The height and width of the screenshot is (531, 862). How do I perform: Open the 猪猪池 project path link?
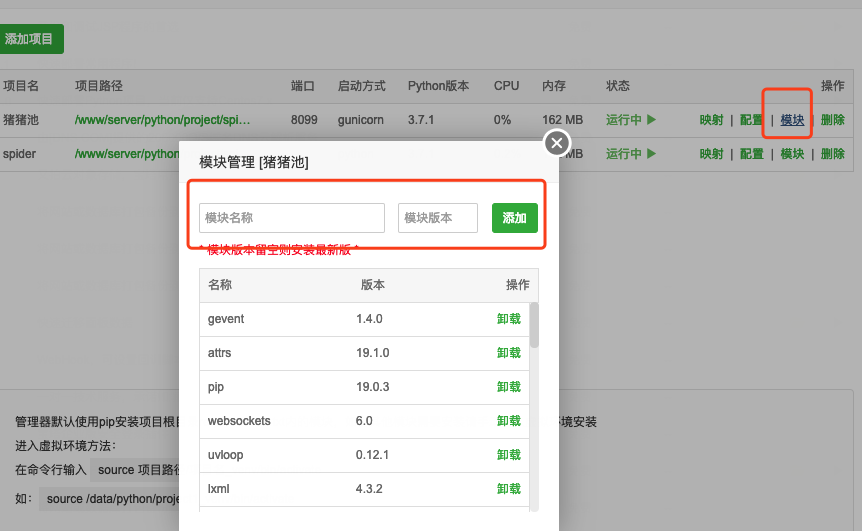coord(162,120)
